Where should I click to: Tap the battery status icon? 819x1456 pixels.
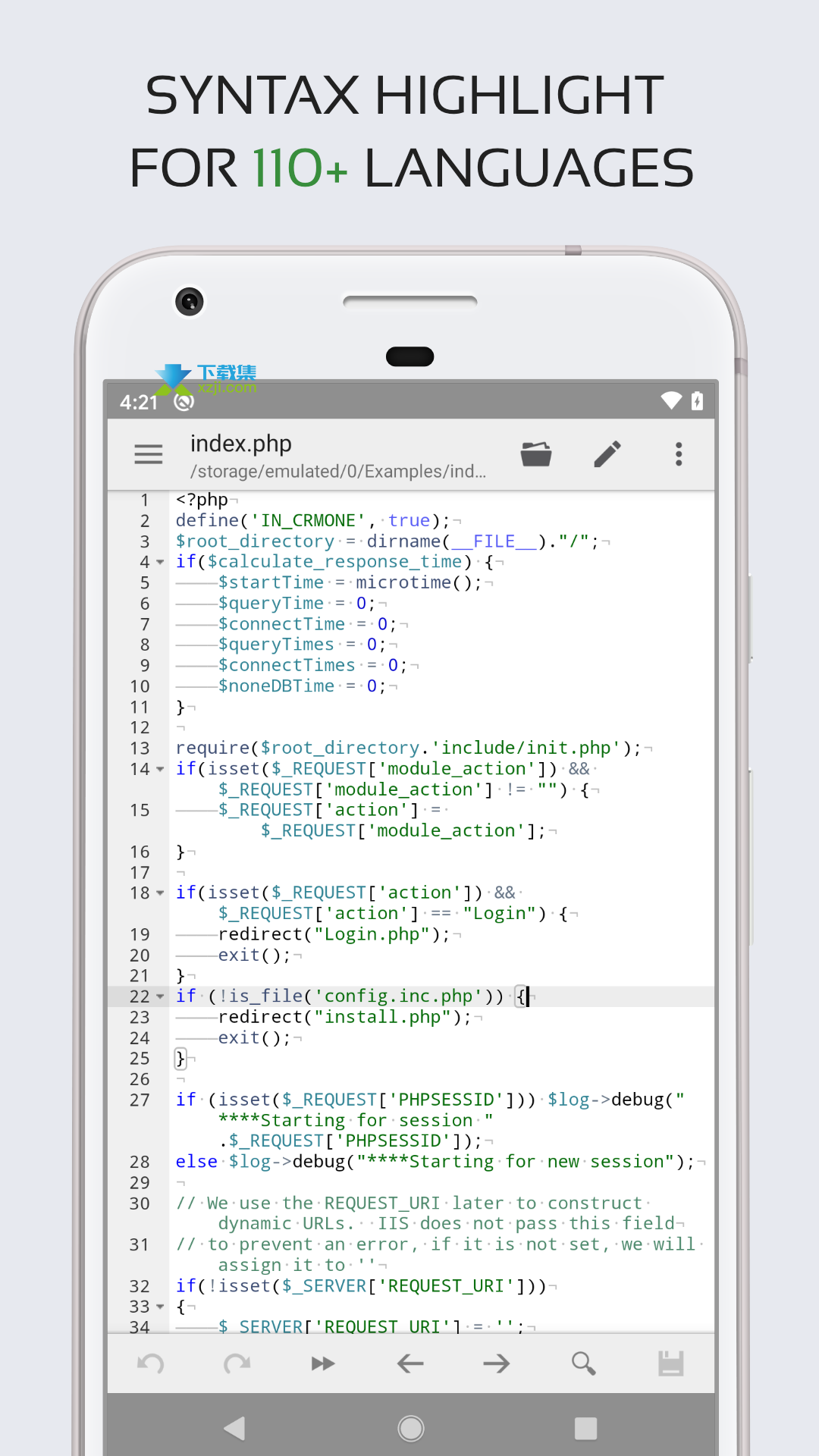point(697,400)
